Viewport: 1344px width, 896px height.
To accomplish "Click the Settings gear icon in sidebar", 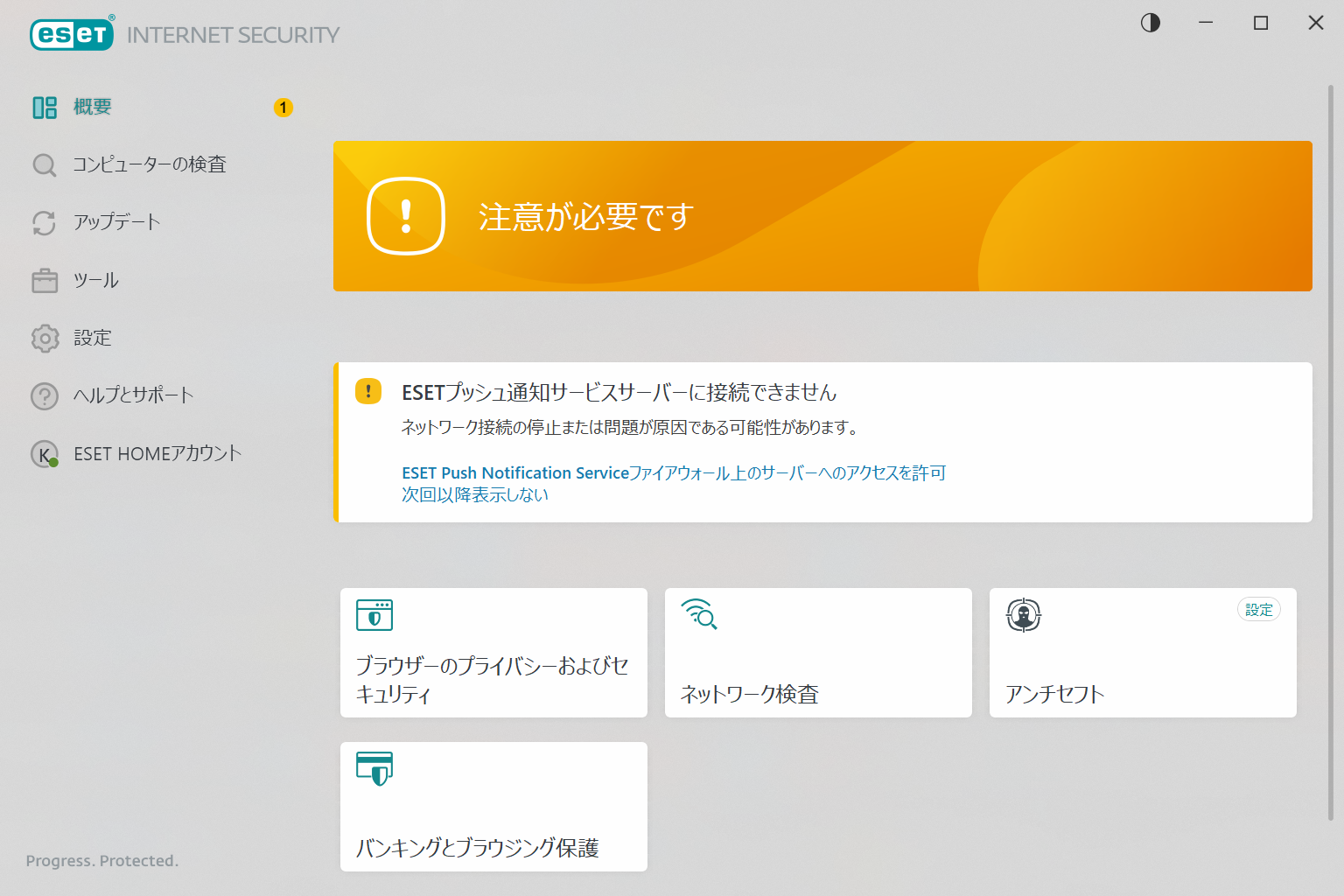I will click(45, 339).
